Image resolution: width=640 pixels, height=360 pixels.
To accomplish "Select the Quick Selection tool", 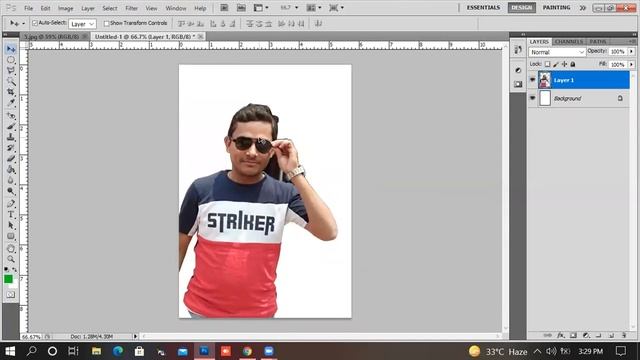I will point(11,81).
